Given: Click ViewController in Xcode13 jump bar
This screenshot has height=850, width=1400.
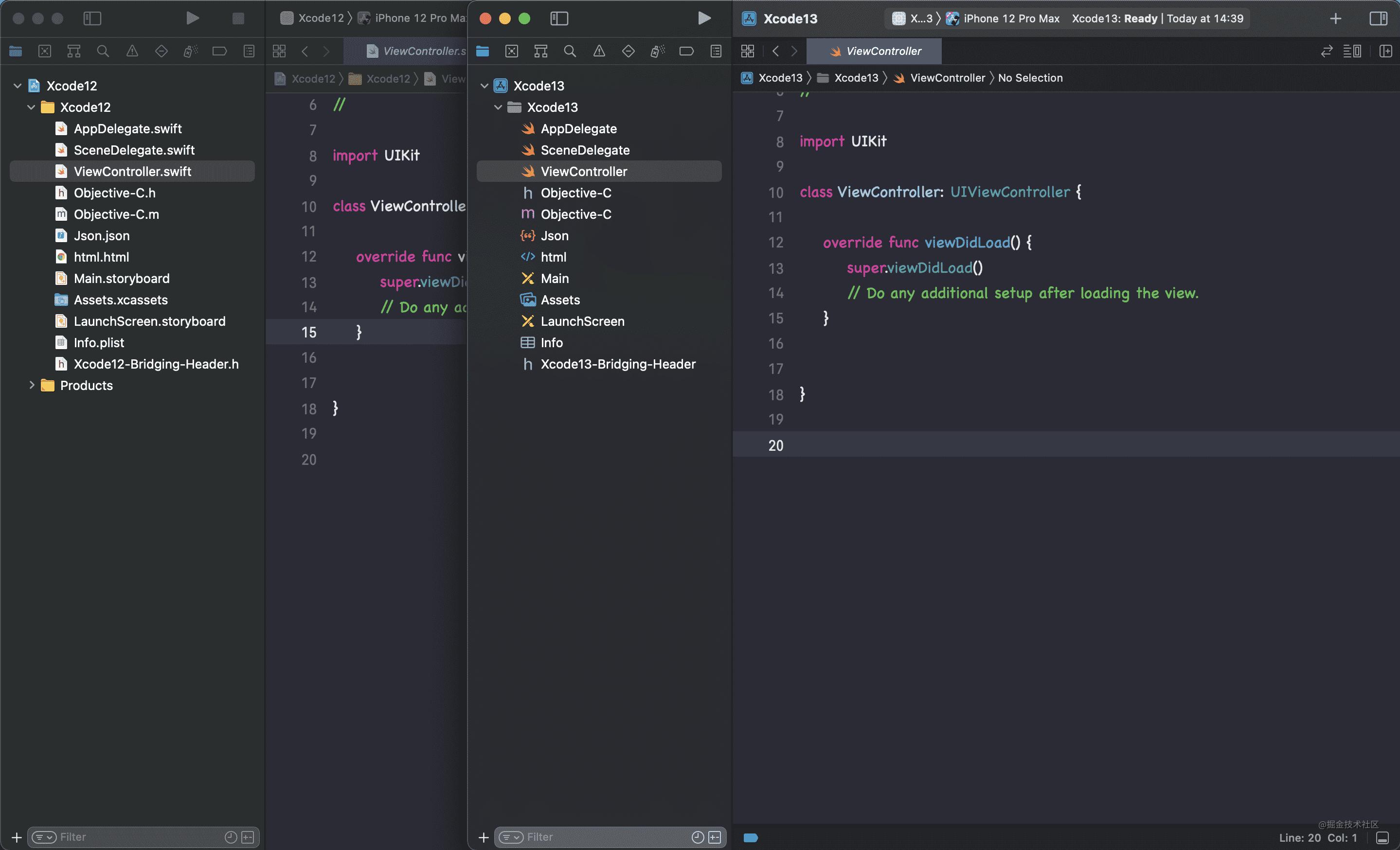Looking at the screenshot, I should [940, 78].
